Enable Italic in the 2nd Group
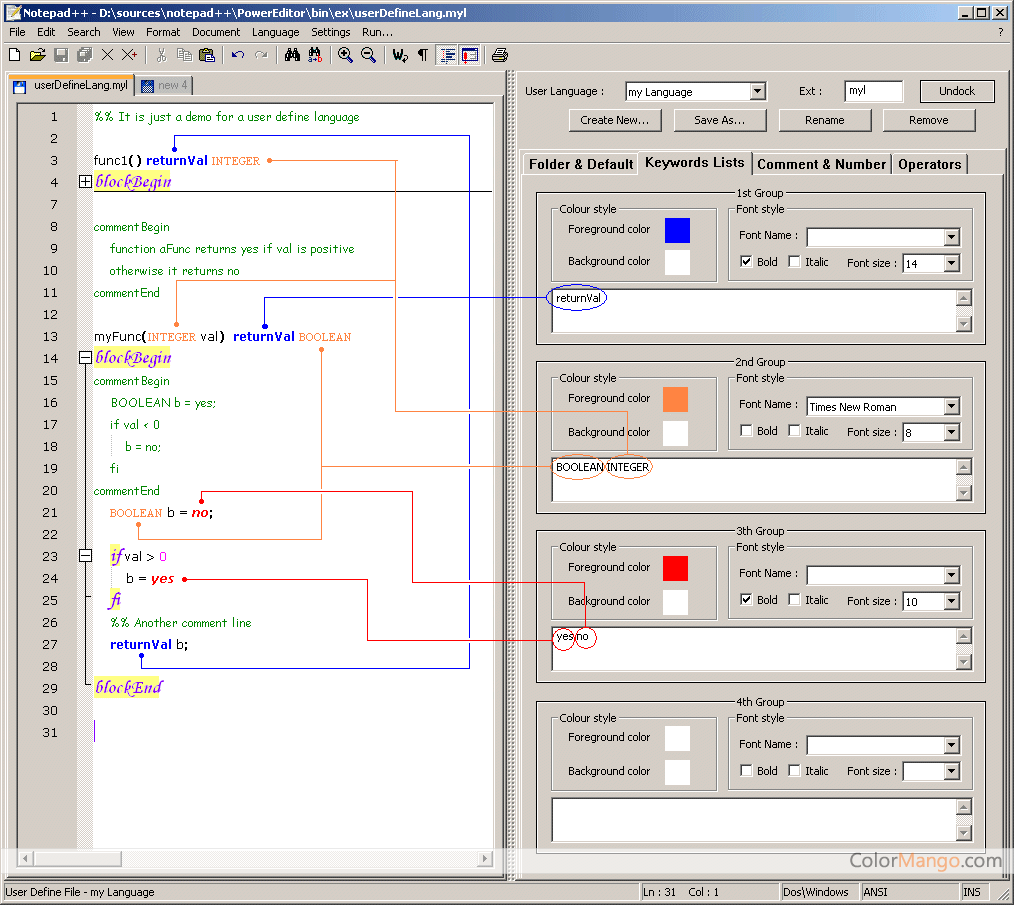 794,431
